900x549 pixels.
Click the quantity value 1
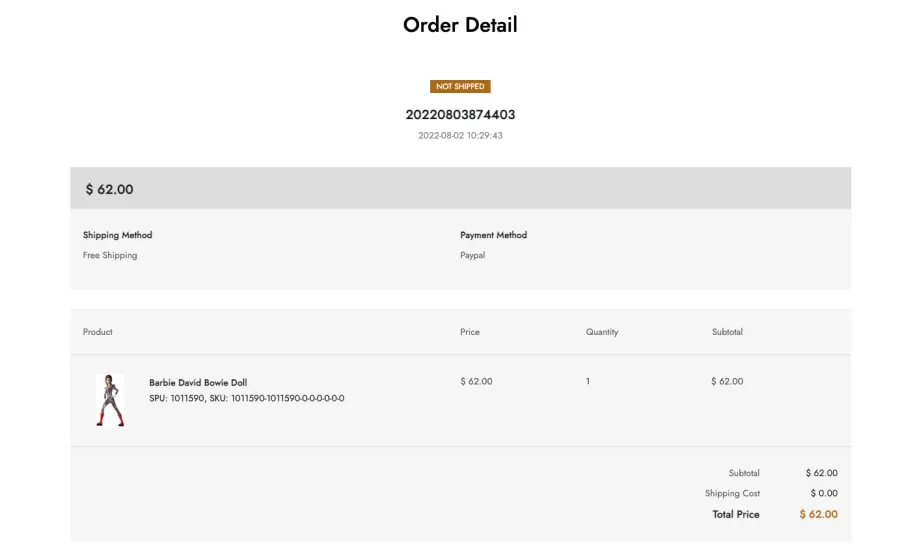[588, 381]
